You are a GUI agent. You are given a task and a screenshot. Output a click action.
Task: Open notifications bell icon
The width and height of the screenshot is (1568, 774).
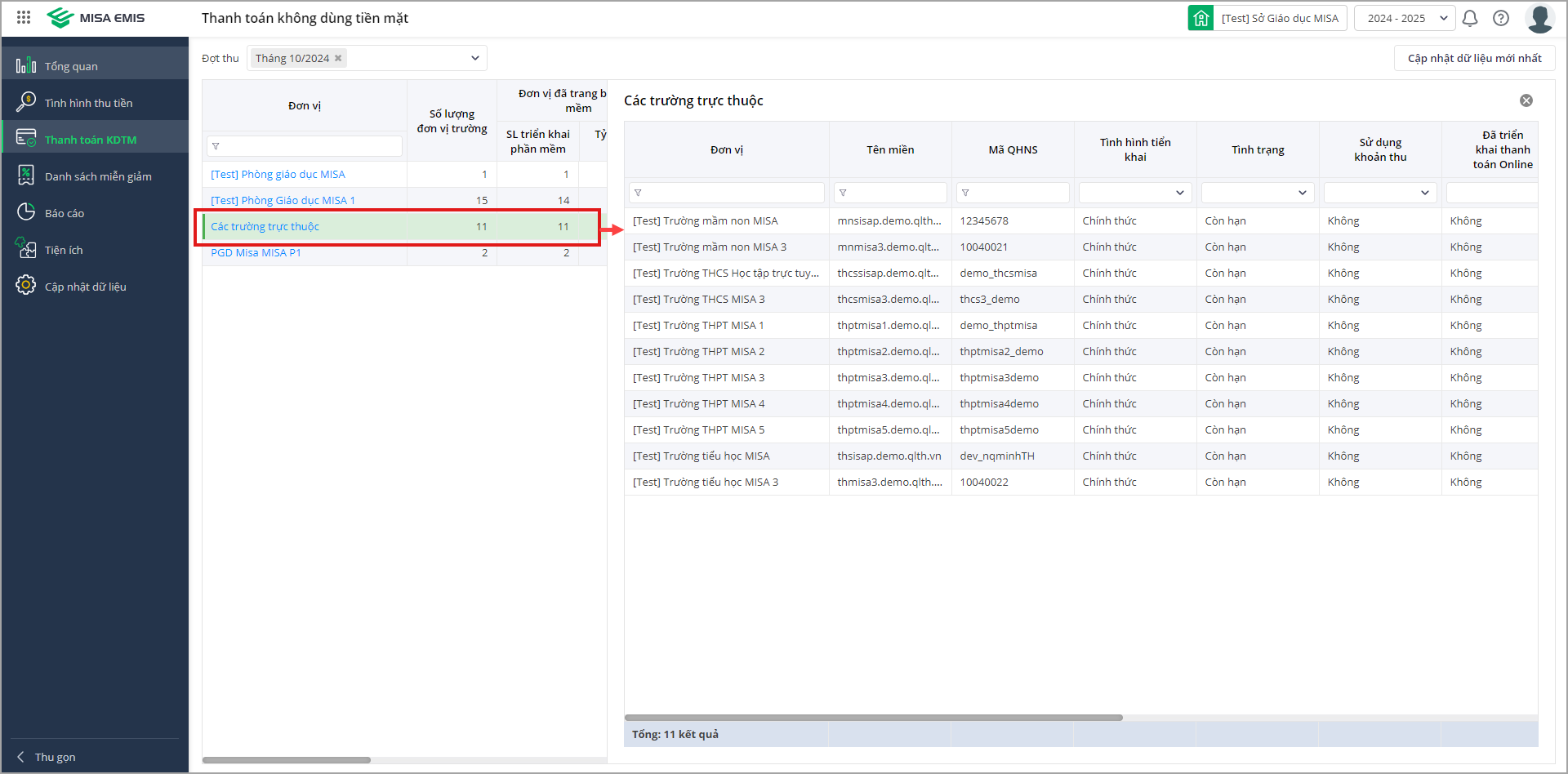coord(1470,18)
